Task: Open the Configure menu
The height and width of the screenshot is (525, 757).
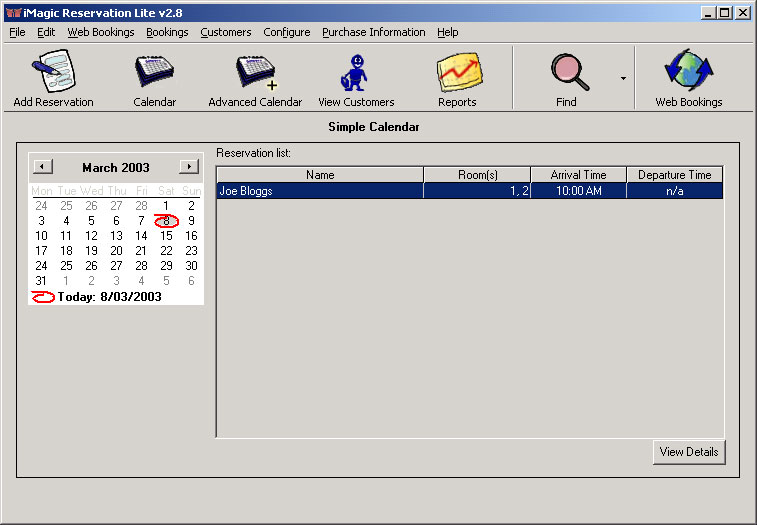Action: (287, 32)
